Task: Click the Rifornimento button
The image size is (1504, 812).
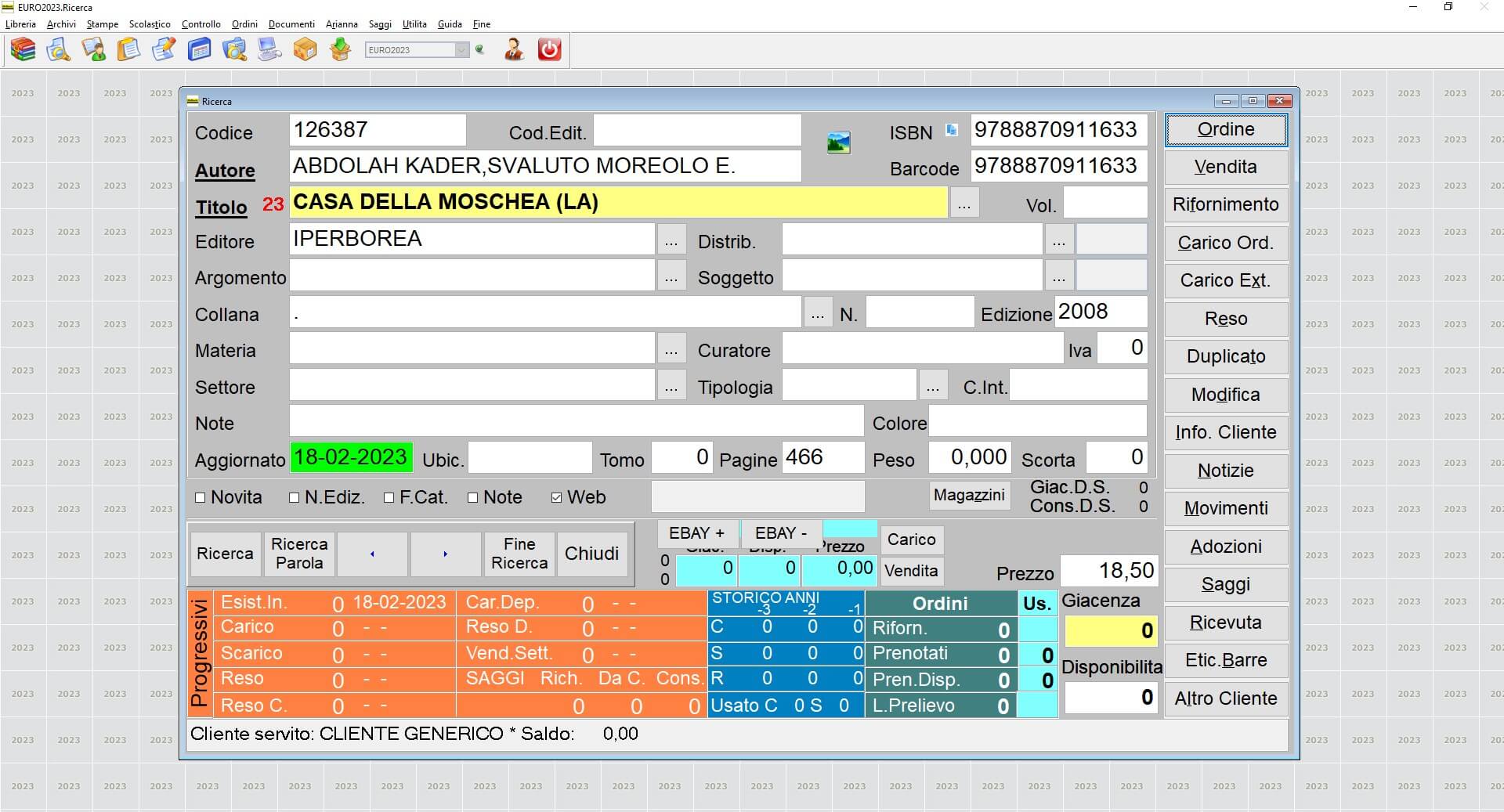Action: tap(1226, 205)
